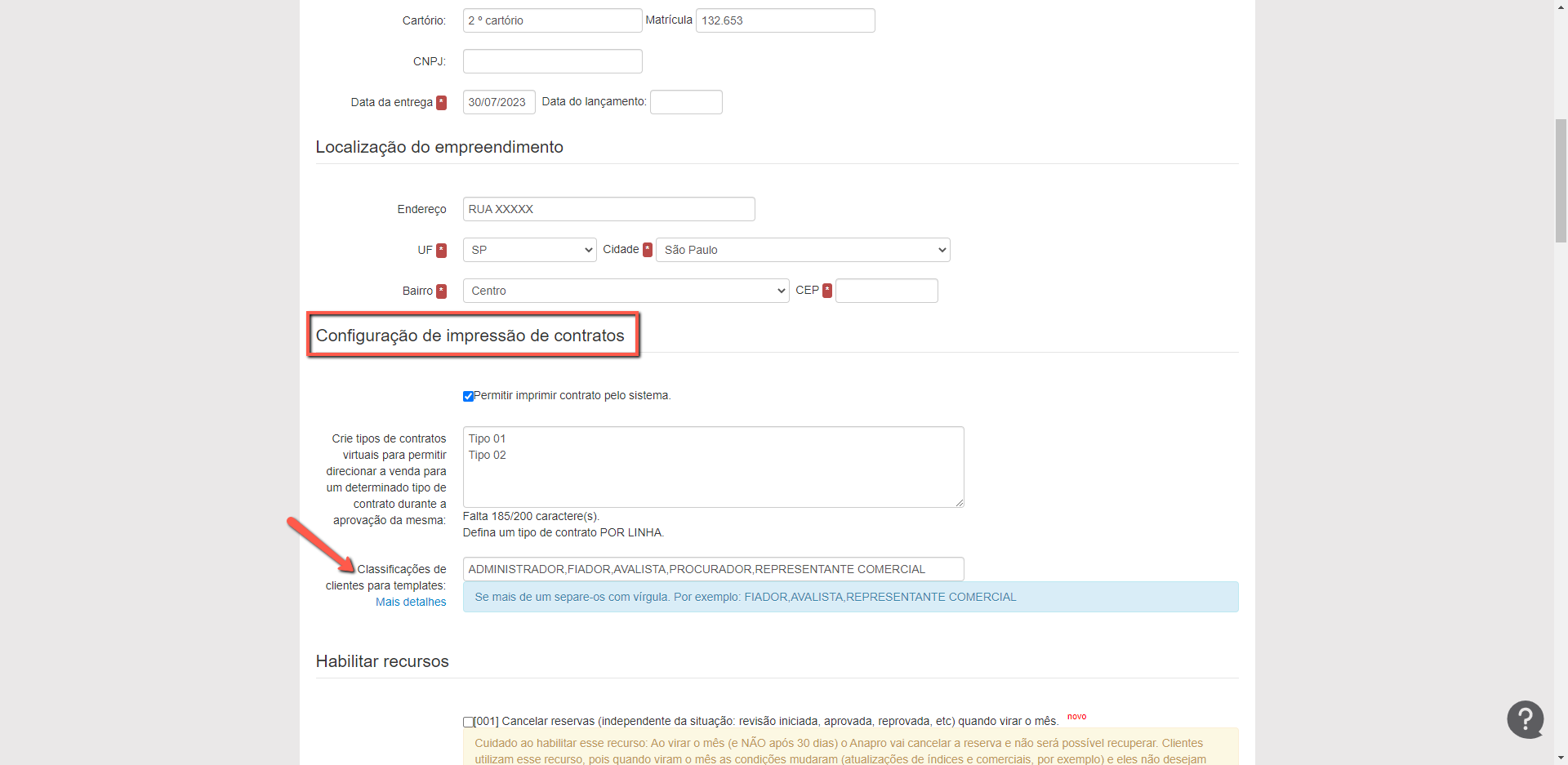Open the UF dropdown showing SP

pos(529,250)
